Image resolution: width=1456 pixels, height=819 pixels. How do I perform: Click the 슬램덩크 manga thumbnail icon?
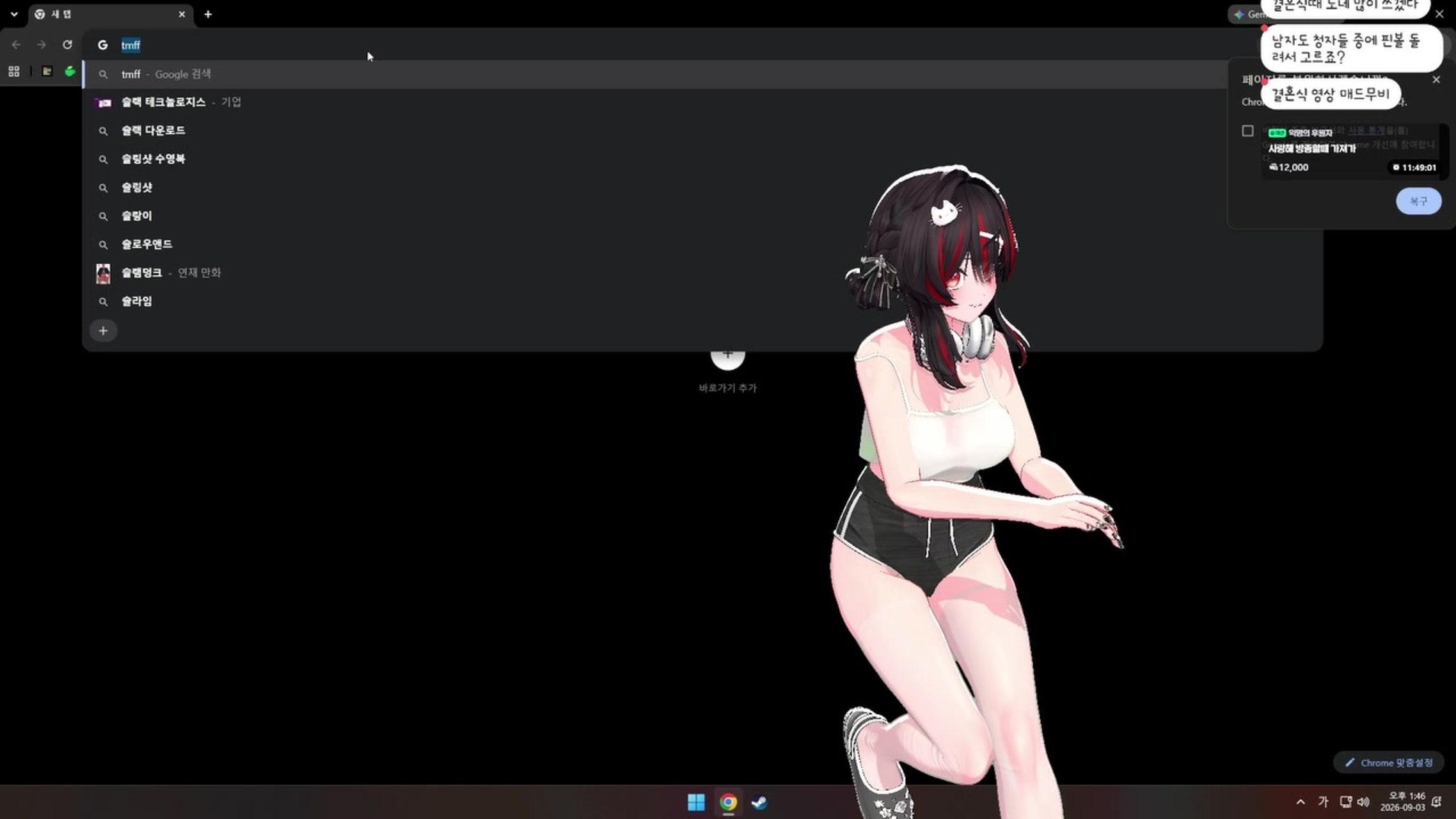[102, 273]
